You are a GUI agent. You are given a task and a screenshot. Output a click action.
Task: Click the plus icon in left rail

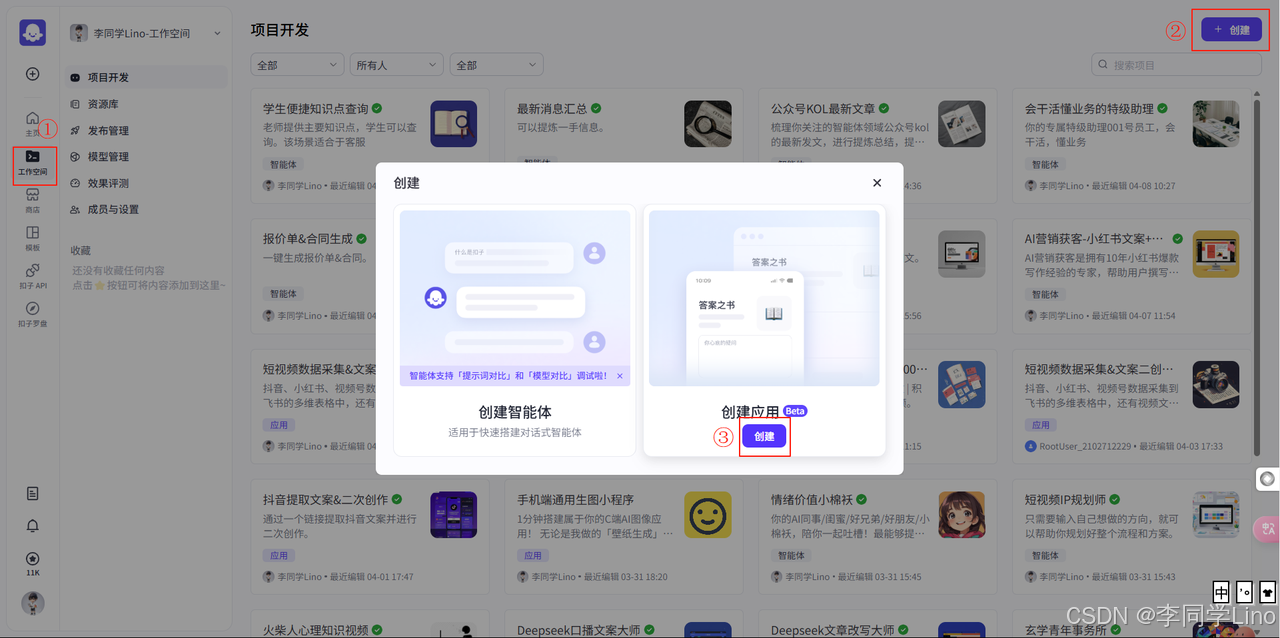33,74
